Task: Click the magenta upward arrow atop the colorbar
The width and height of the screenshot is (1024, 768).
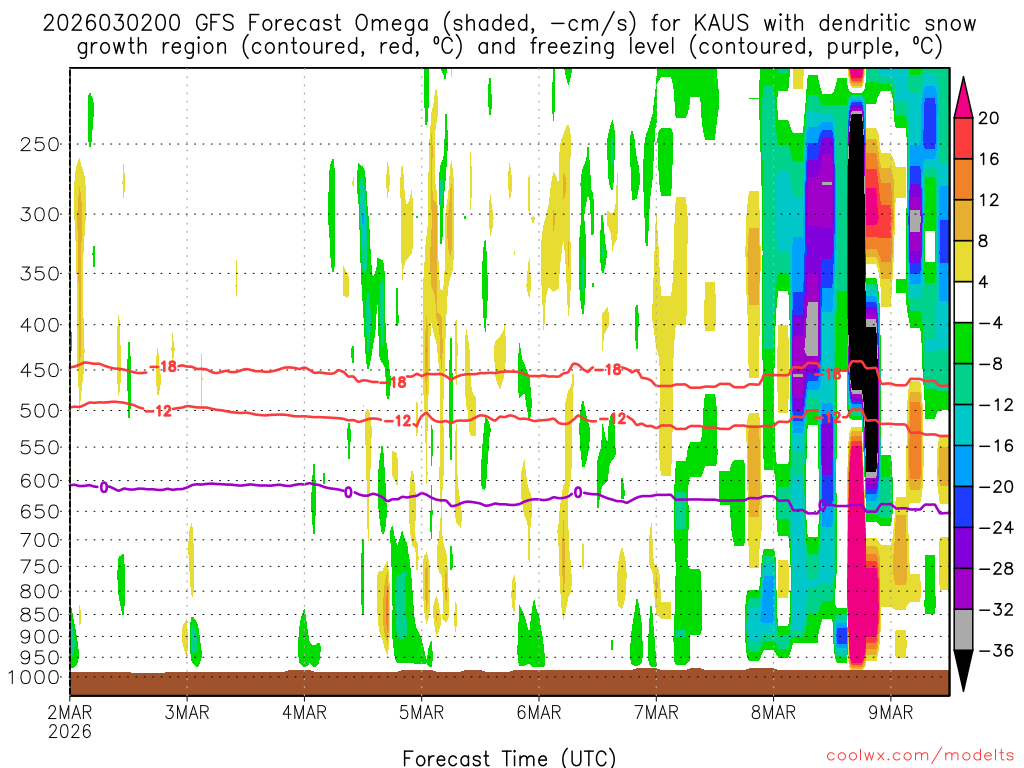Action: pyautogui.click(x=963, y=97)
